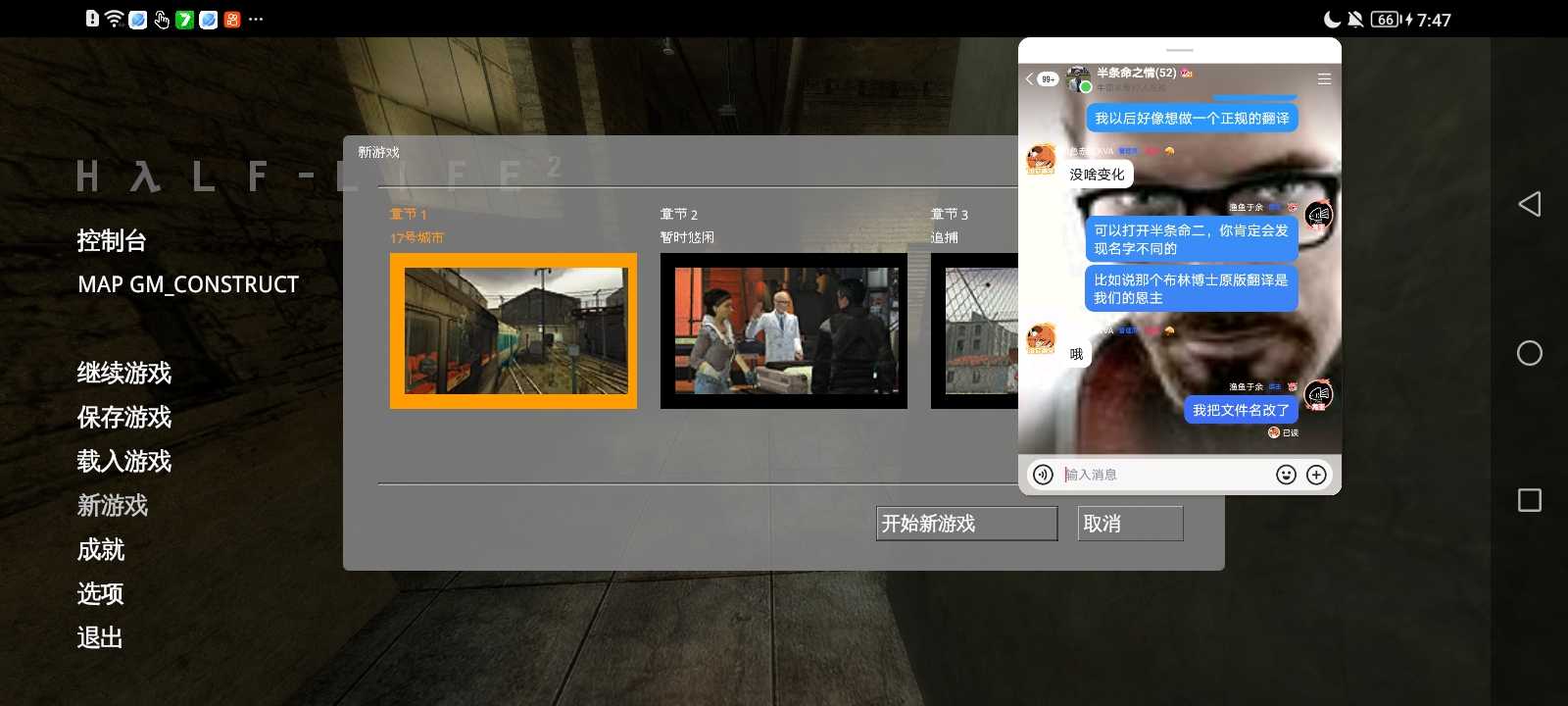Tap the 暂时悠闲 chapter title text
This screenshot has height=706, width=1568.
pos(687,238)
